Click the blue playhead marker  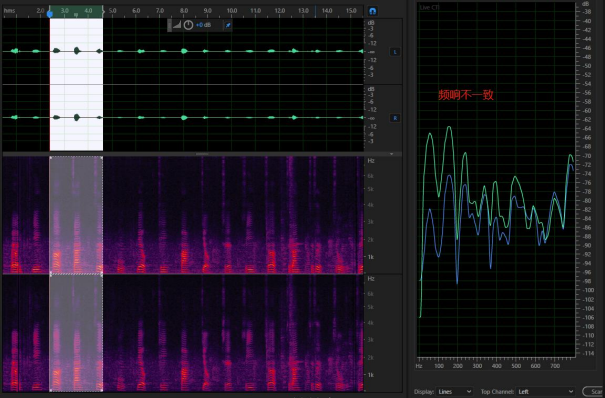coord(49,14)
